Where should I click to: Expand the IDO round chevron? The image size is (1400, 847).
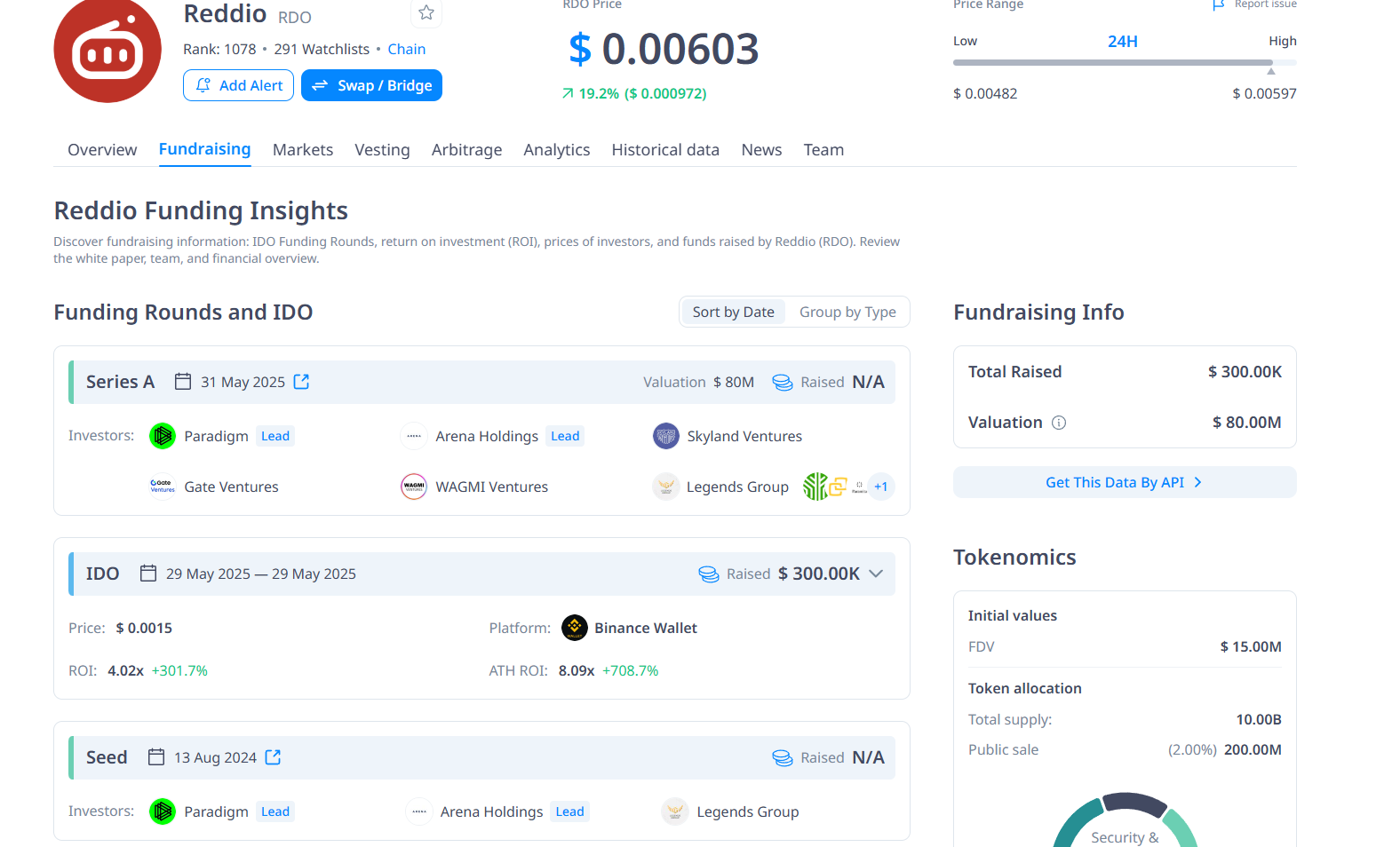tap(876, 574)
